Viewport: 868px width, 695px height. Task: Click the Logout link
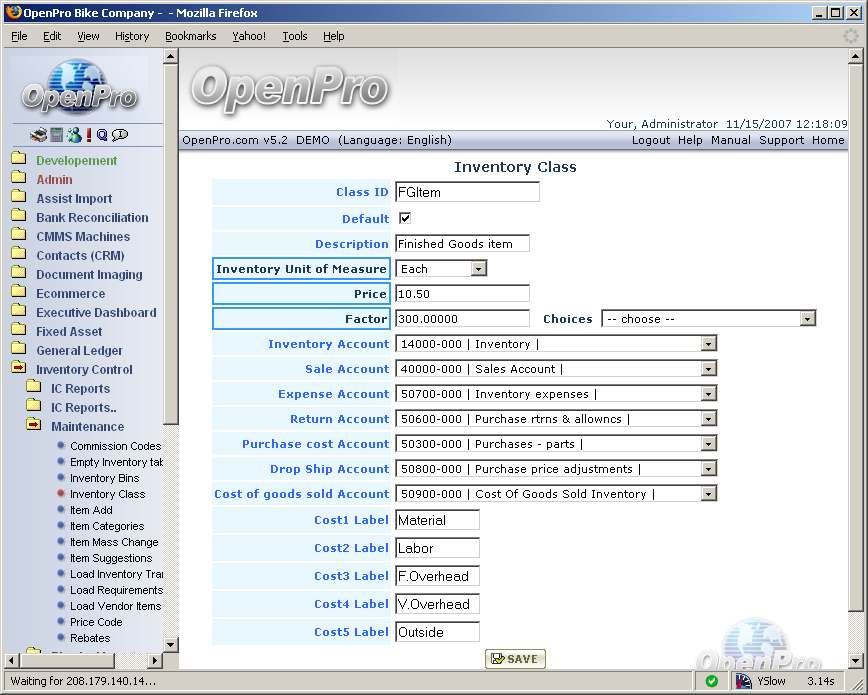click(651, 140)
